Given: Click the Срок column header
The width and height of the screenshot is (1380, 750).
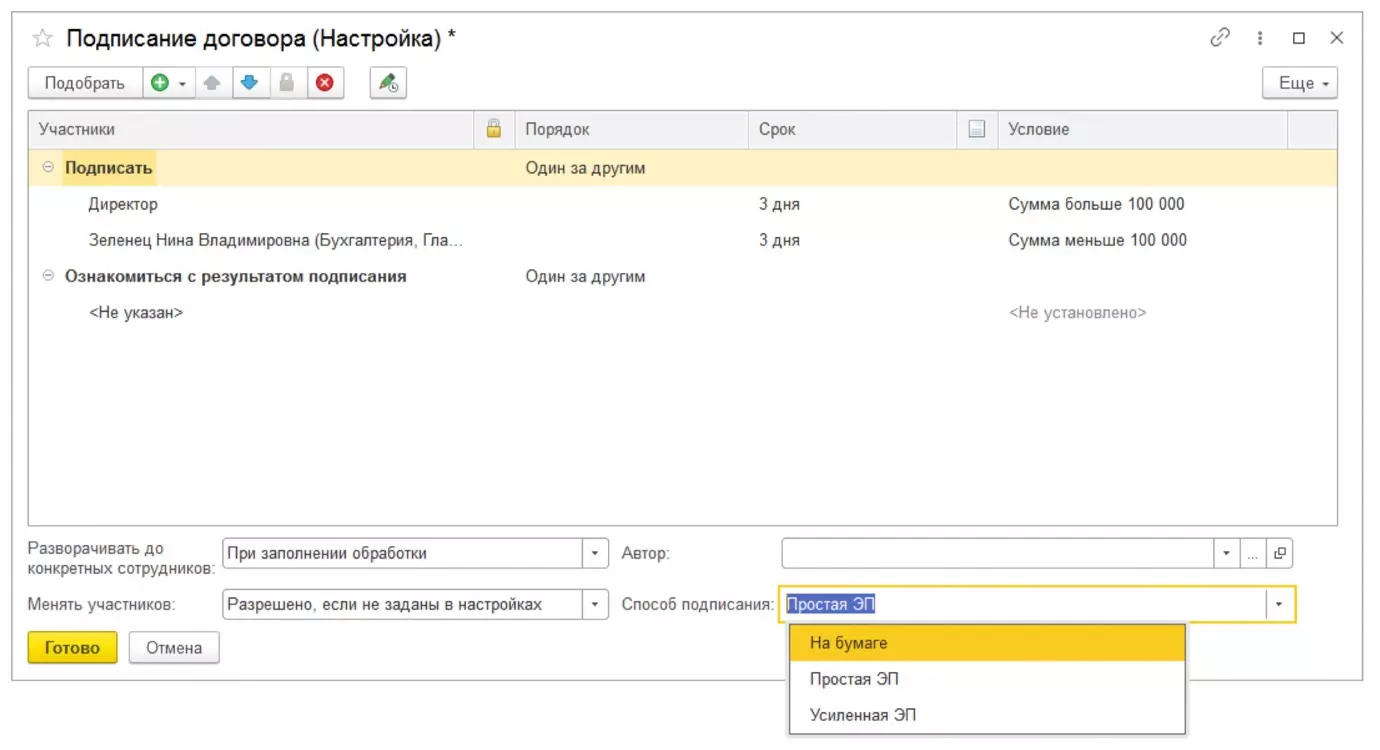Looking at the screenshot, I should (853, 129).
